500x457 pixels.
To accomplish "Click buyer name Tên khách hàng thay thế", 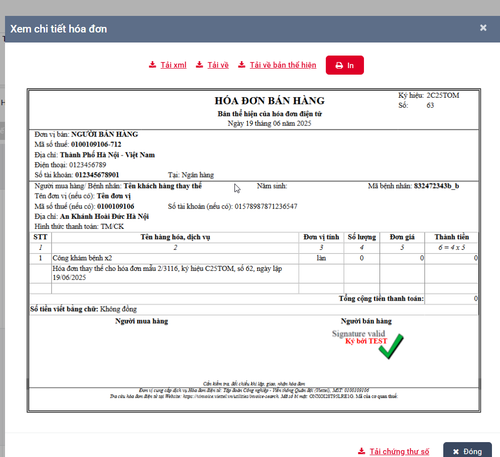I will (163, 186).
